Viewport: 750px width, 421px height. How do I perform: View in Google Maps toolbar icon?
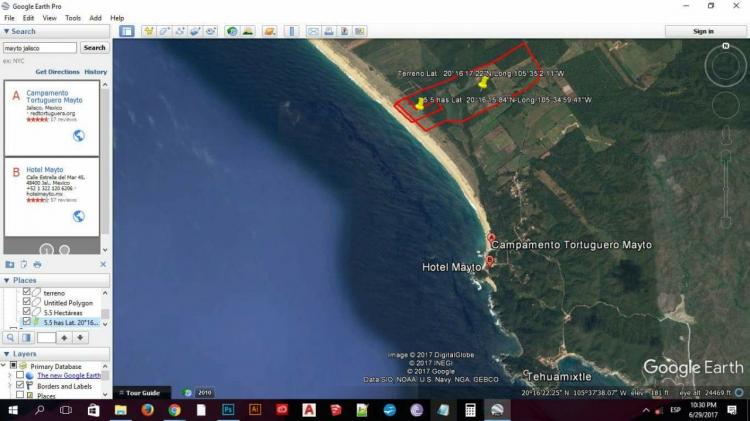360,32
